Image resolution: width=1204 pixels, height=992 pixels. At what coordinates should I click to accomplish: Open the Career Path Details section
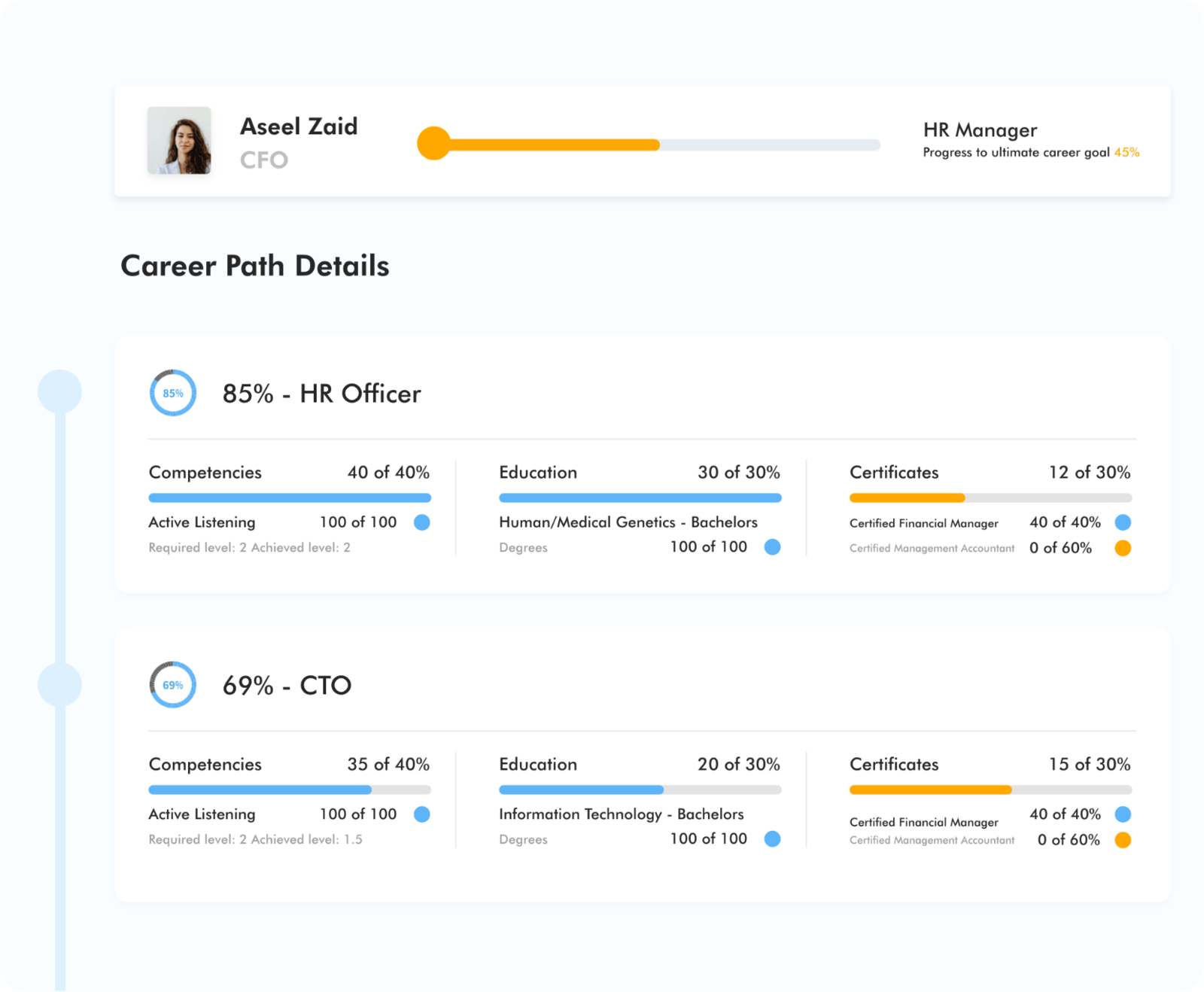click(255, 266)
